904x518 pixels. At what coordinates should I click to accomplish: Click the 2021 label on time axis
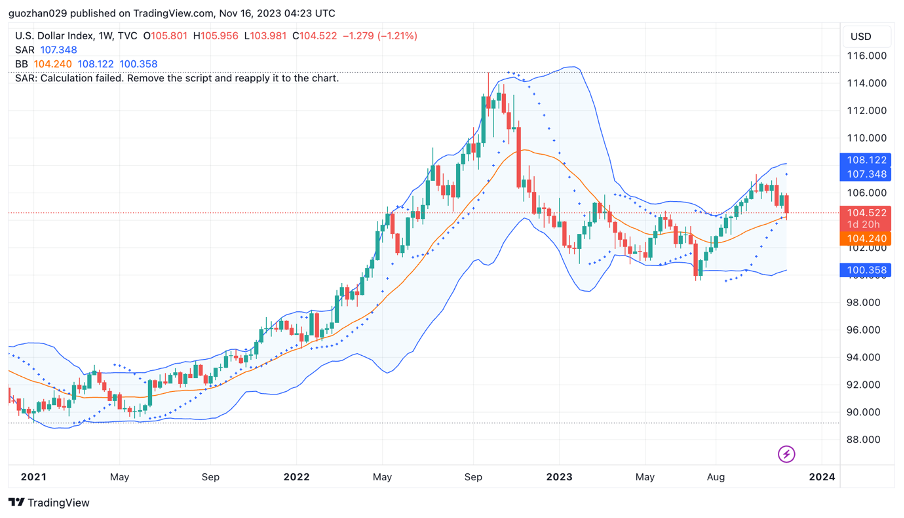pos(33,478)
